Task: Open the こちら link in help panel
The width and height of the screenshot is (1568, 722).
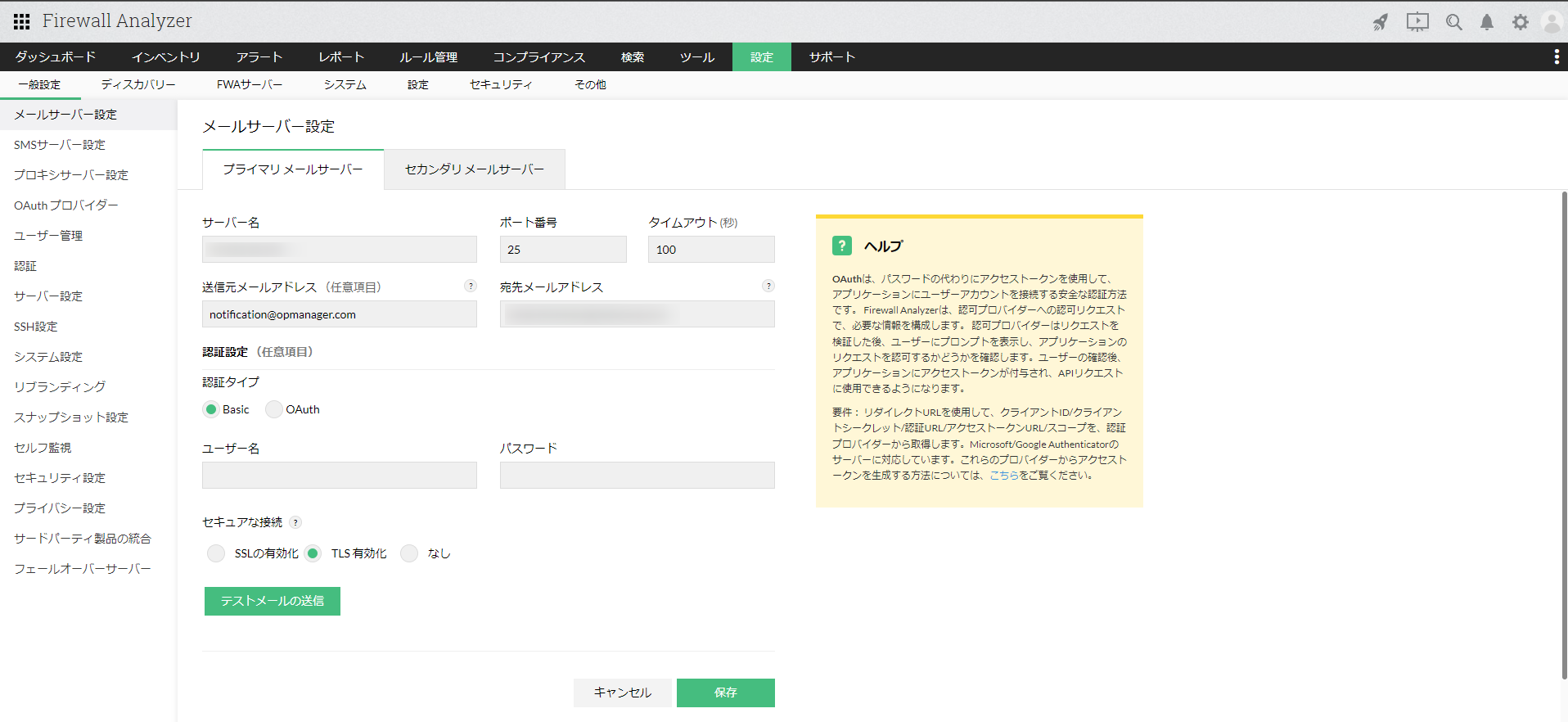Action: coord(1003,475)
